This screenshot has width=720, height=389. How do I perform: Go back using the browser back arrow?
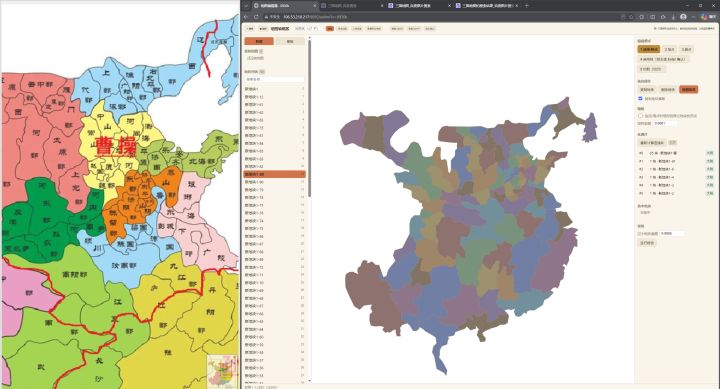coord(247,17)
